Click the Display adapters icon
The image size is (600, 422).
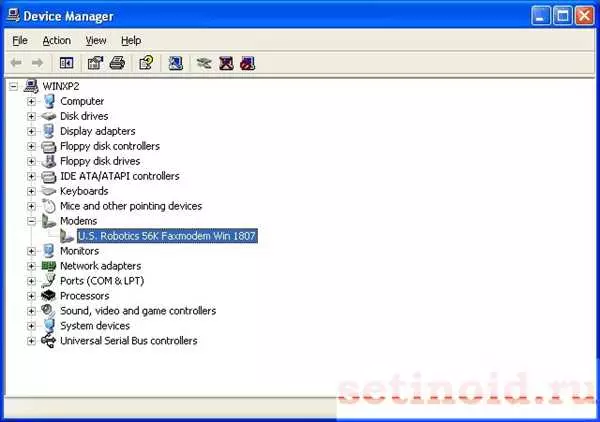[x=49, y=131]
